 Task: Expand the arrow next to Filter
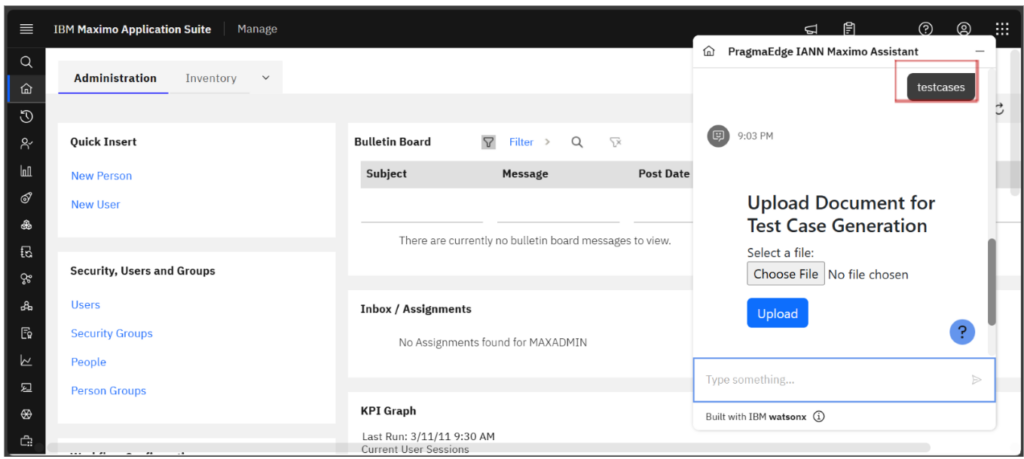tap(547, 142)
